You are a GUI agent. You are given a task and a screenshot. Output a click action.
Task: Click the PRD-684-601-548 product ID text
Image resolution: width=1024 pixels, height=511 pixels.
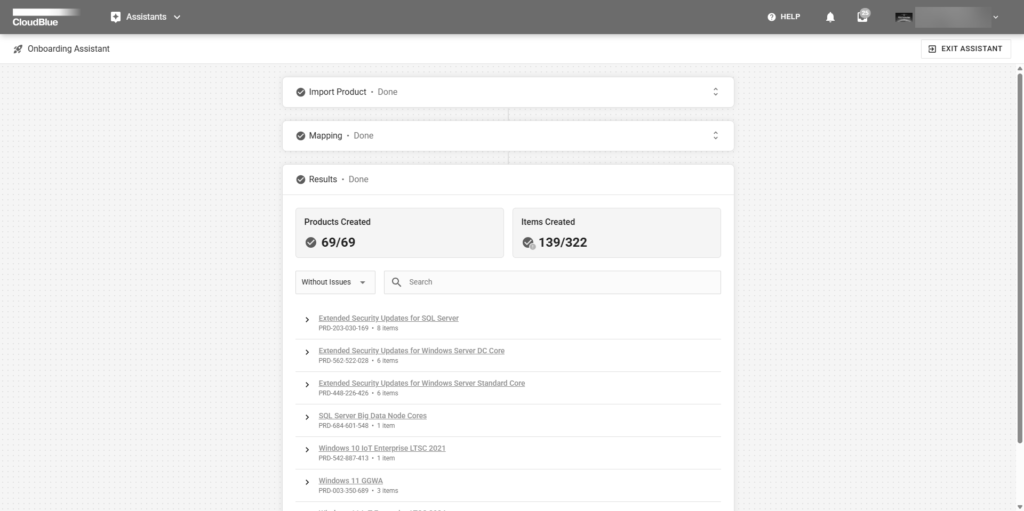[x=344, y=425]
